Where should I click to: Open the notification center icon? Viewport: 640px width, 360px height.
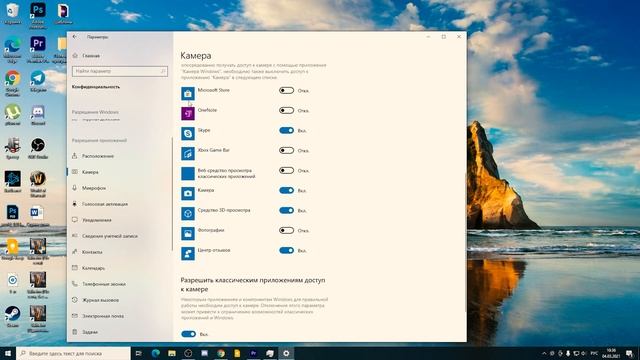pos(630,353)
